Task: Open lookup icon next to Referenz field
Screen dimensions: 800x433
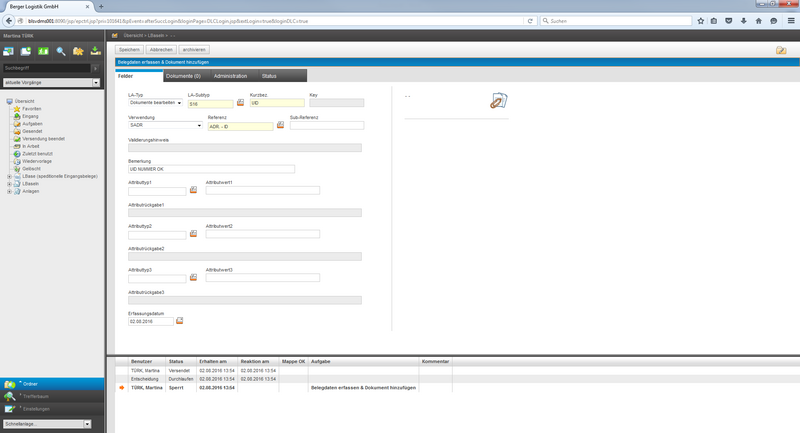Action: point(280,125)
